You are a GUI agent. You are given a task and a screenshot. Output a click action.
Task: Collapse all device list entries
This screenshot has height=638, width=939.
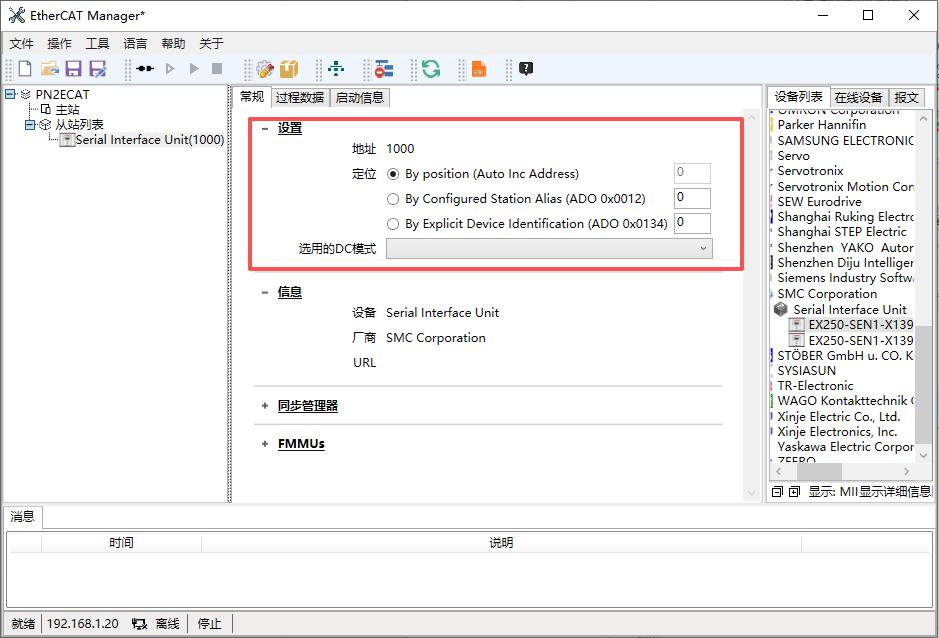pos(777,492)
